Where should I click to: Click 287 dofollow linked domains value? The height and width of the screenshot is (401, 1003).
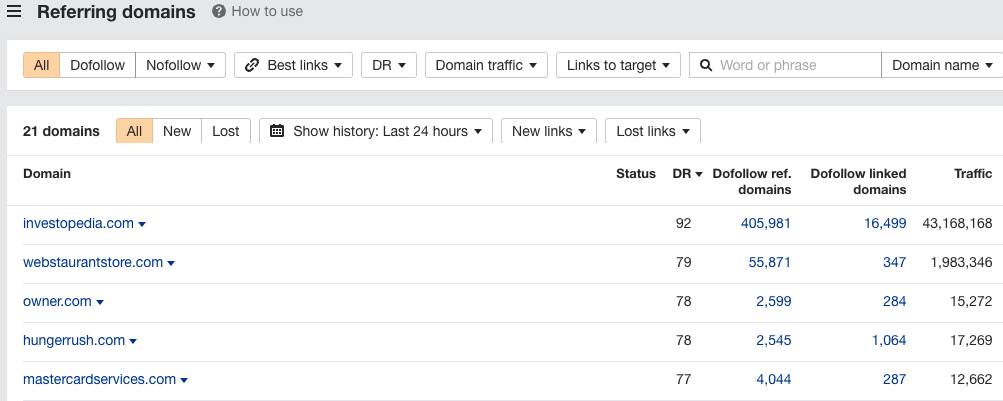895,379
